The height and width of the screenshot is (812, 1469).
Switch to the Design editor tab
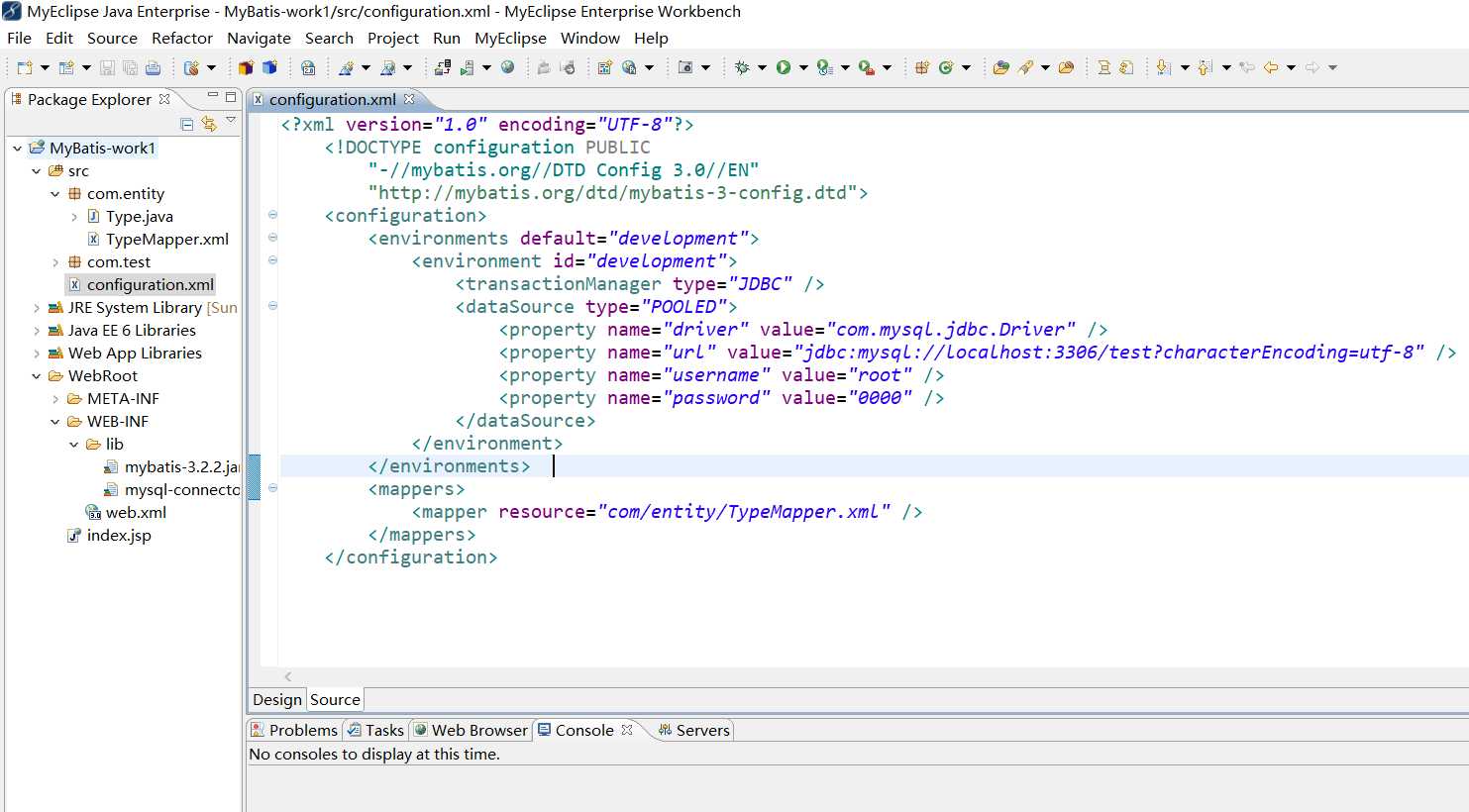[x=277, y=699]
